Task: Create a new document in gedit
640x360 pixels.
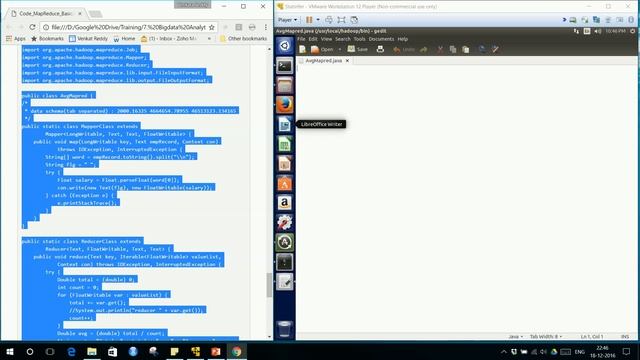Action: click(302, 49)
